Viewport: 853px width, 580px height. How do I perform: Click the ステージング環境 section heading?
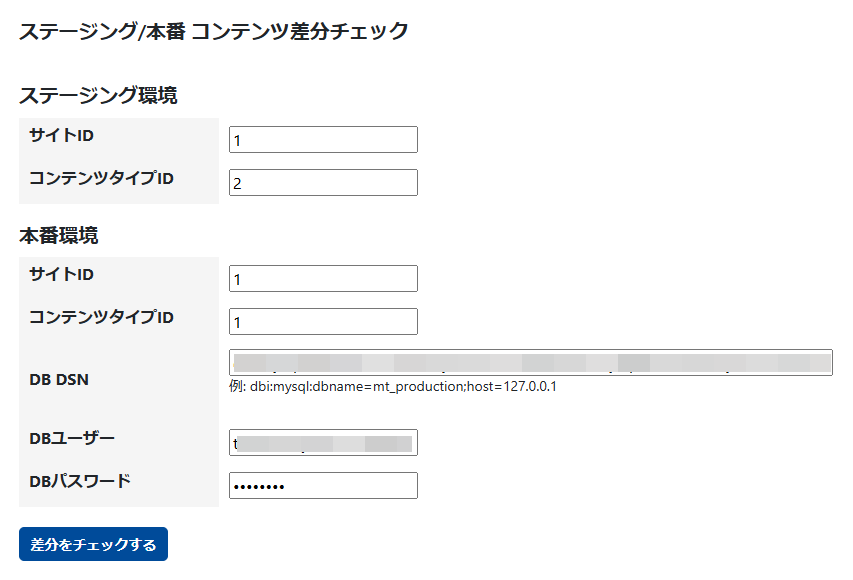(x=98, y=96)
